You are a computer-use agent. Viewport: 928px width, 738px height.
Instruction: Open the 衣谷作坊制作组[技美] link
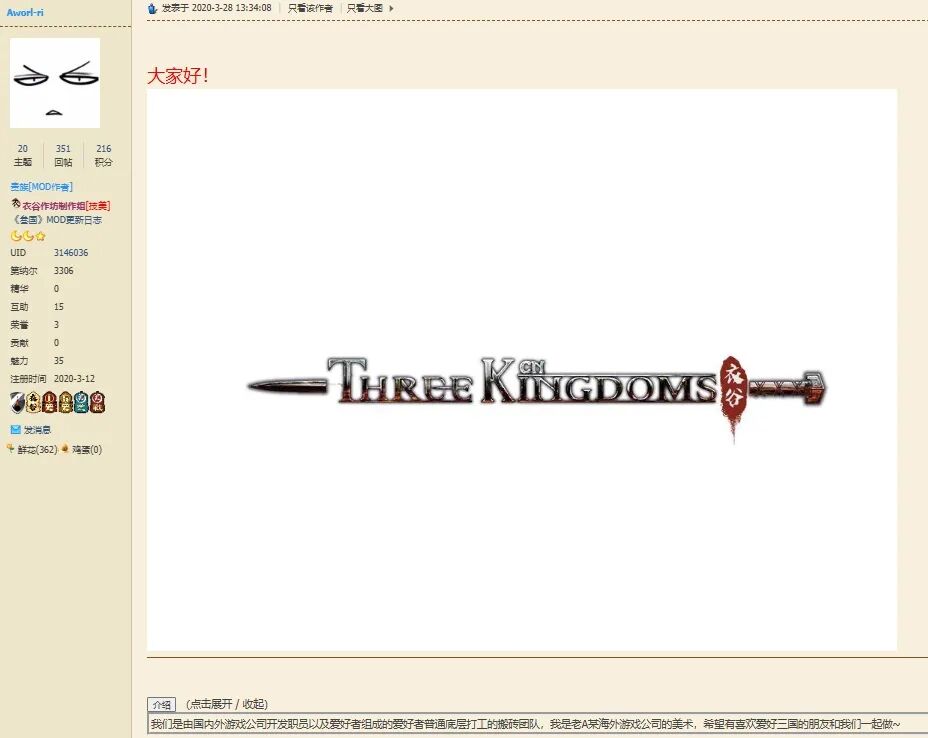(x=66, y=206)
